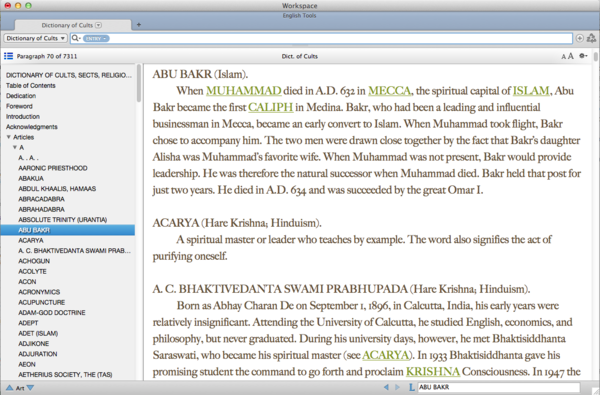
Task: Select ABSOLUTE TRINITY (URANTIA) article
Action: 63,220
